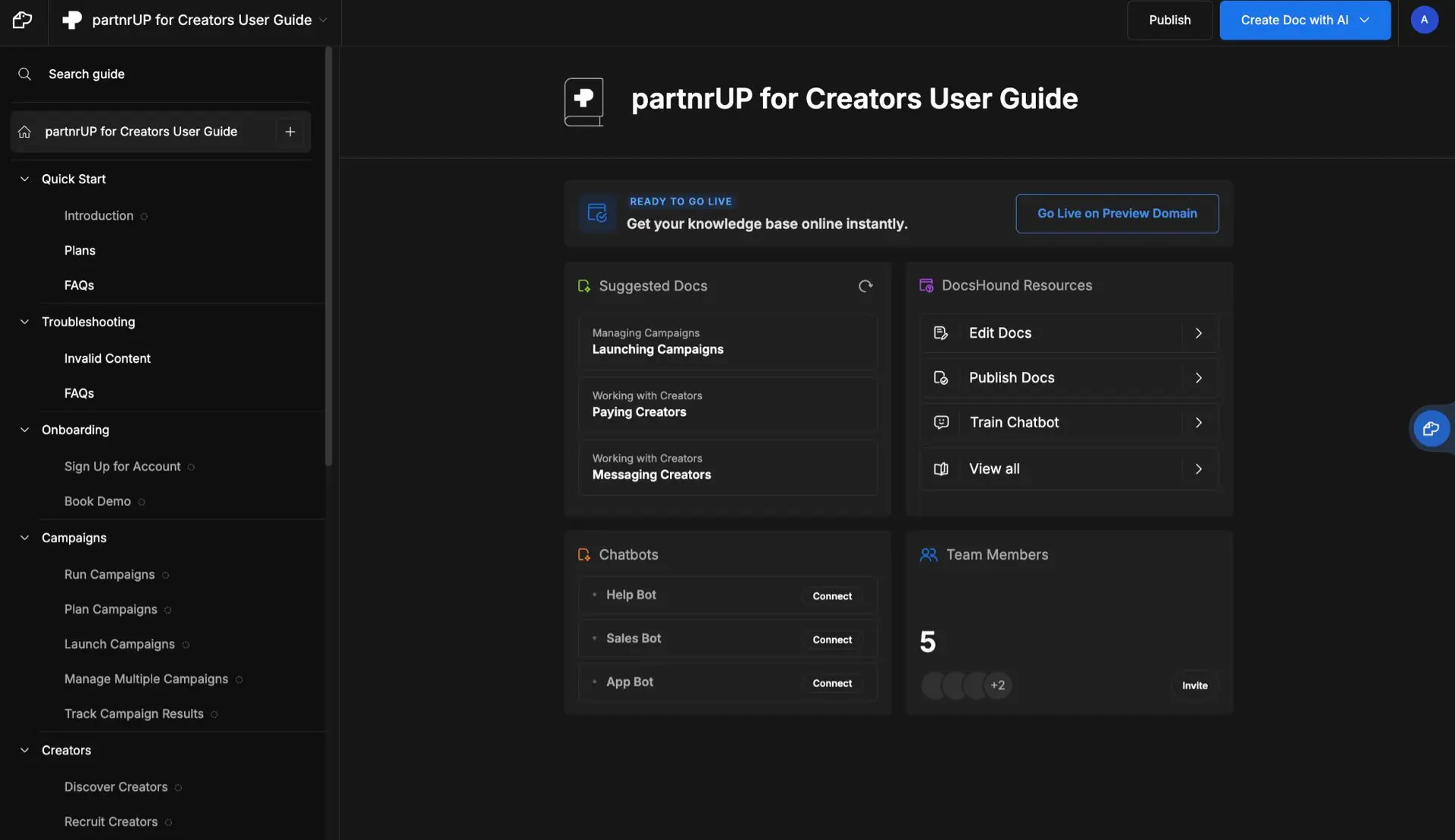Connect the Sales Bot

click(x=832, y=640)
